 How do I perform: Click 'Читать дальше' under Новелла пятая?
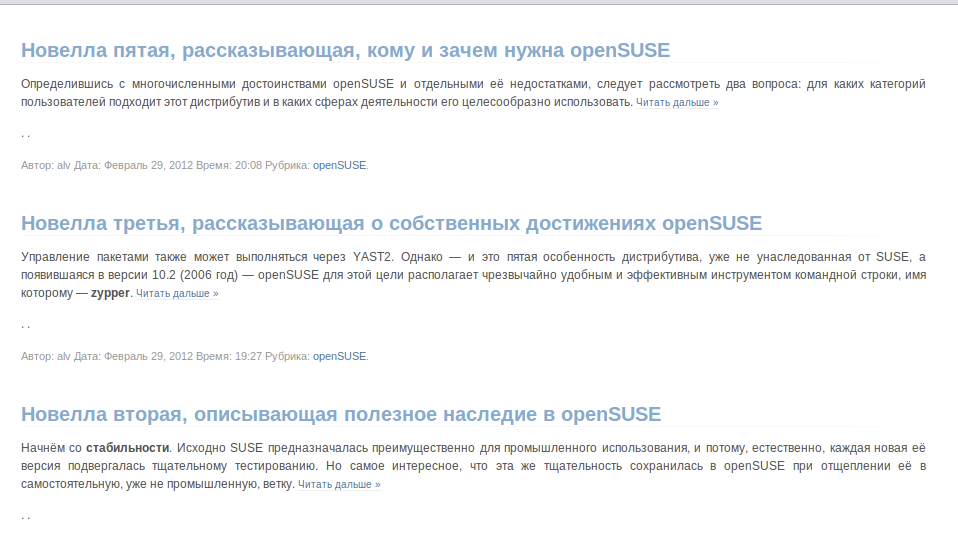[x=677, y=103]
